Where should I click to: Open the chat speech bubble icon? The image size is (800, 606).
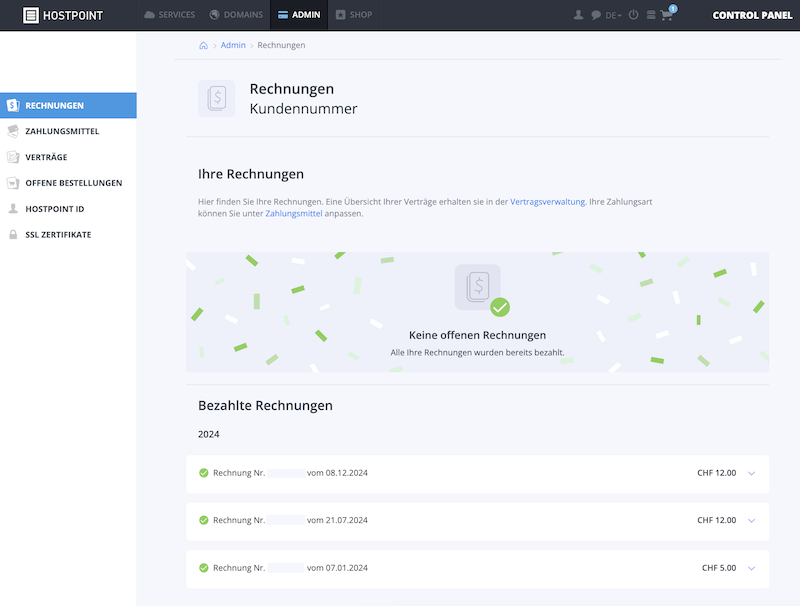pos(595,15)
